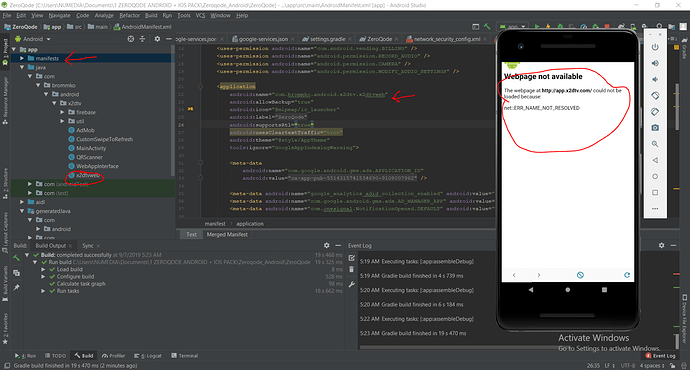Rebuild using hammer in Build panel
Screen dimensions: 690x370
pos(16,258)
